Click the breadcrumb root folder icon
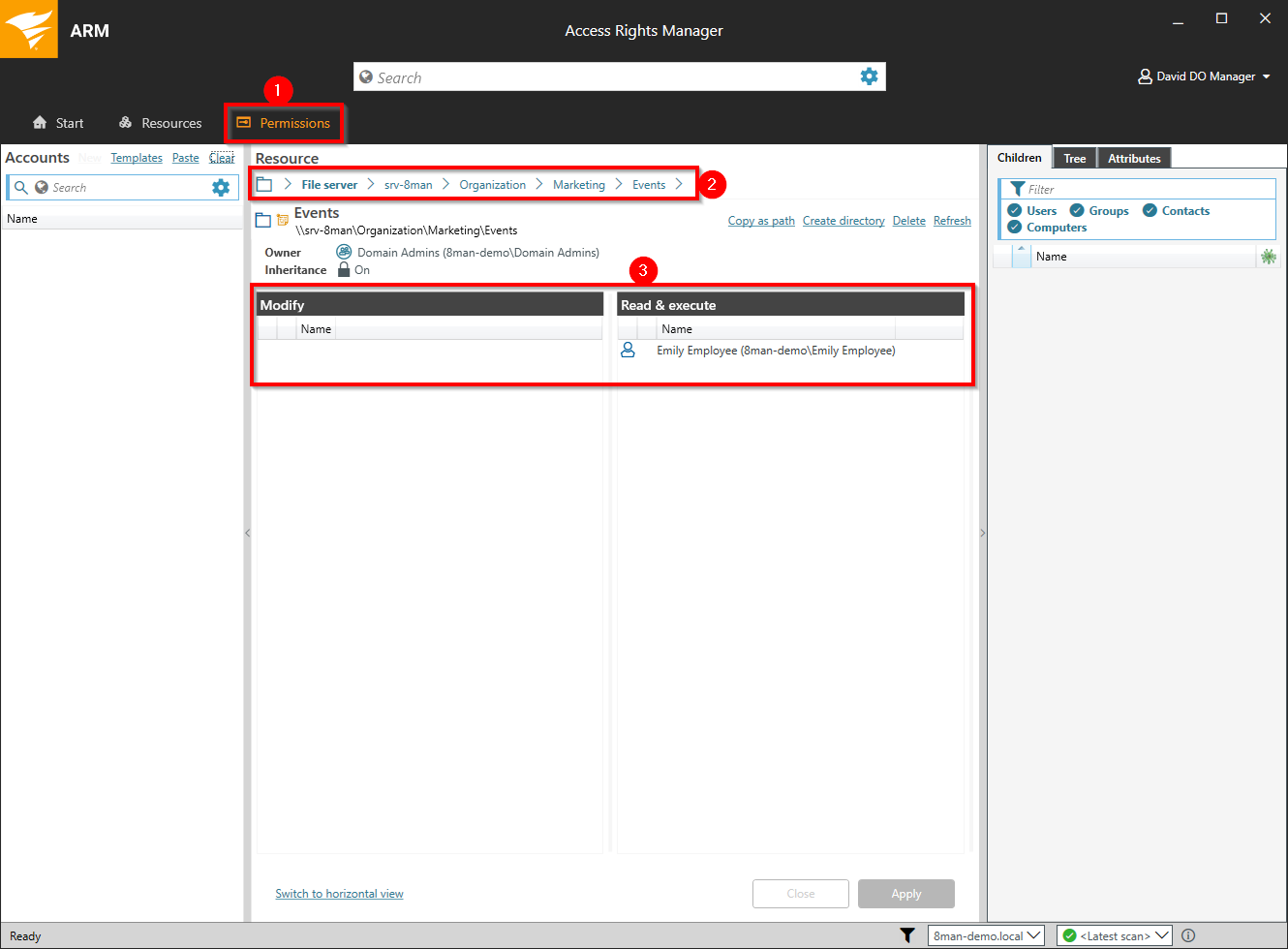 tap(264, 185)
